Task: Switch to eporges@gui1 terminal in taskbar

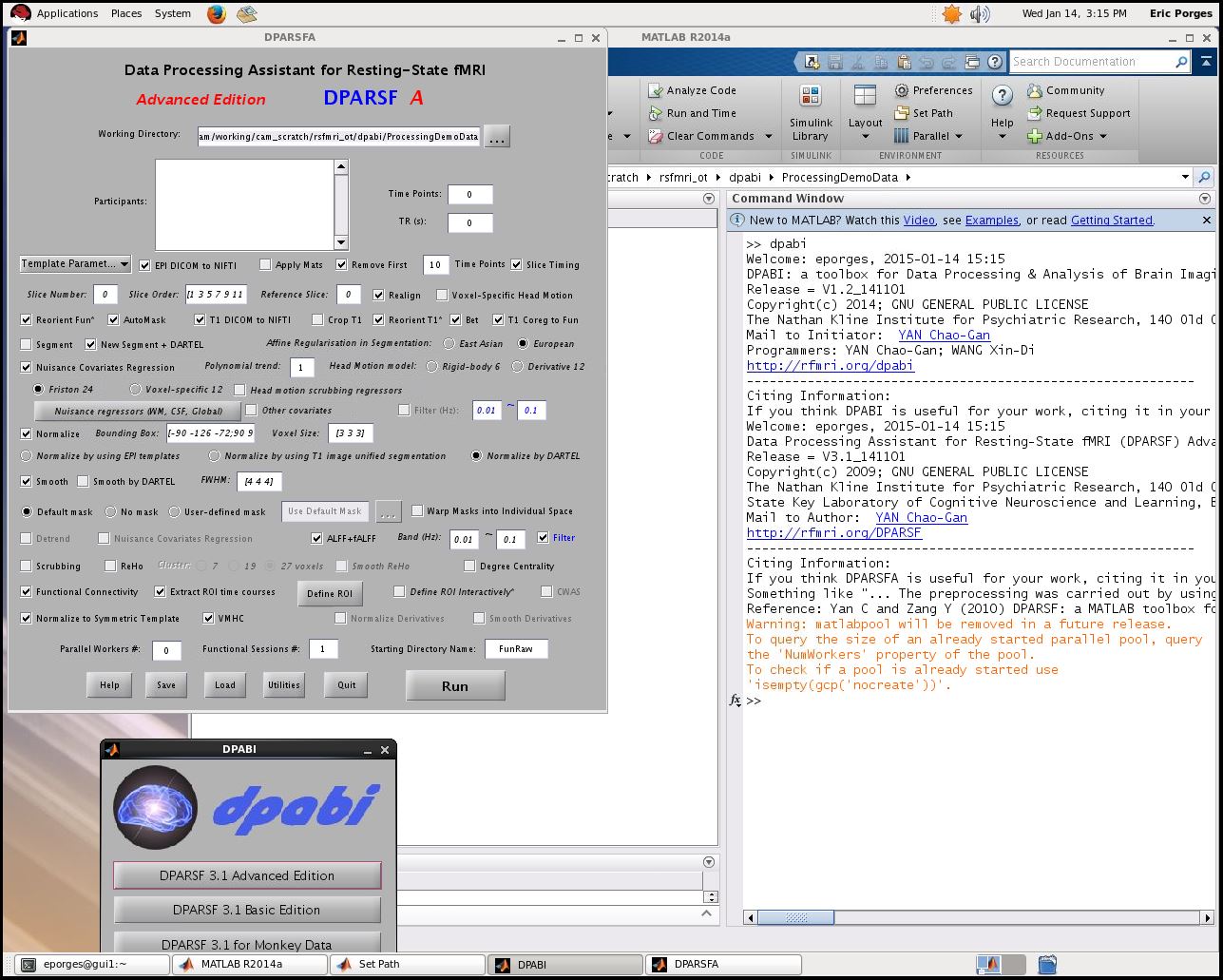Action: pos(92,964)
